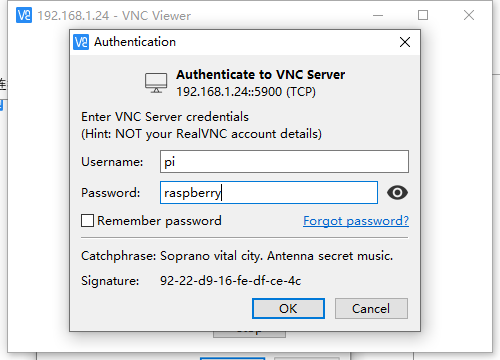Focus the Username field containing pi

click(284, 162)
